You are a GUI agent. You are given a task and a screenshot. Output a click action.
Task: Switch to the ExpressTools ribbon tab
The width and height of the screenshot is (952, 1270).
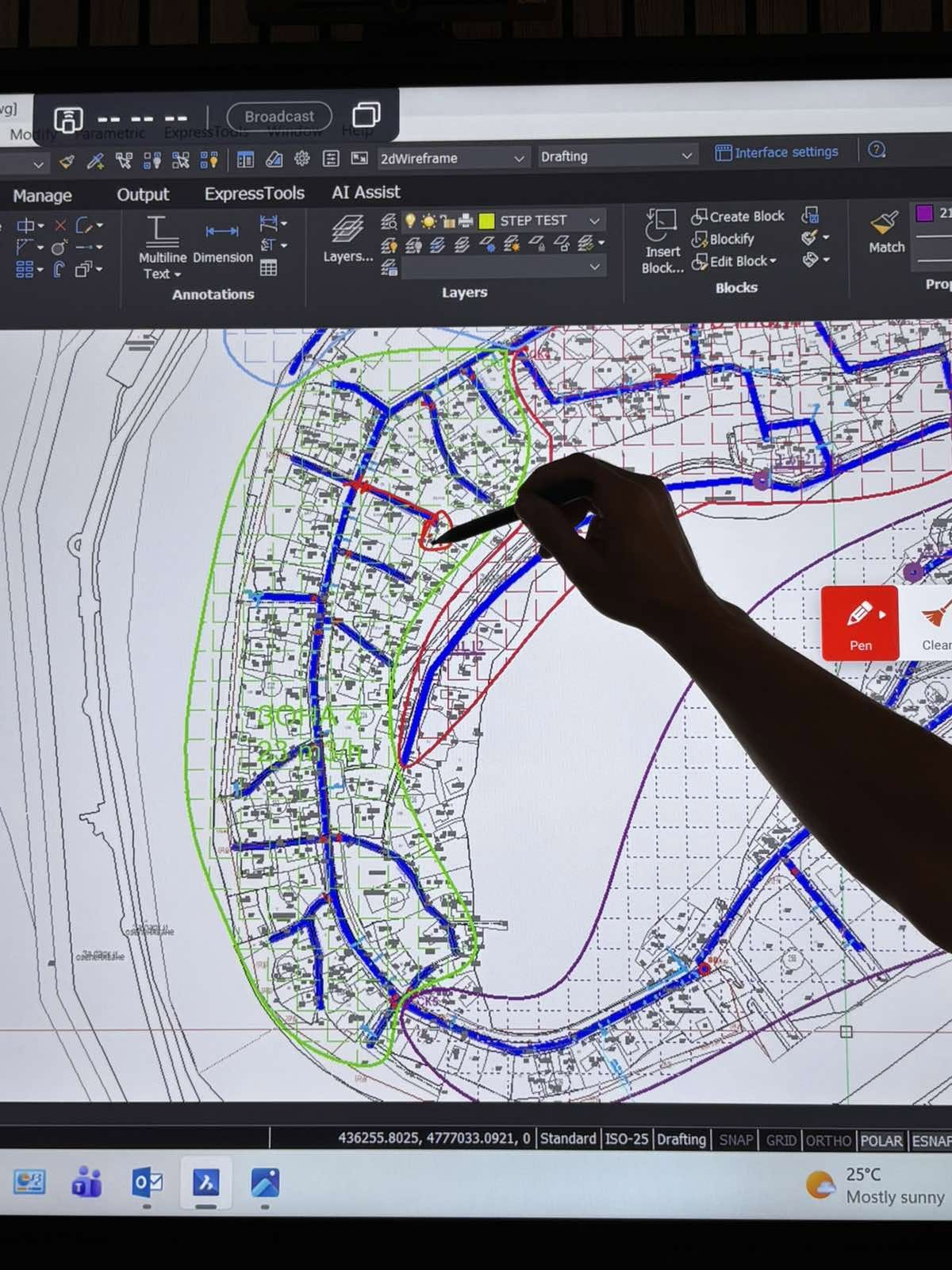pos(254,194)
